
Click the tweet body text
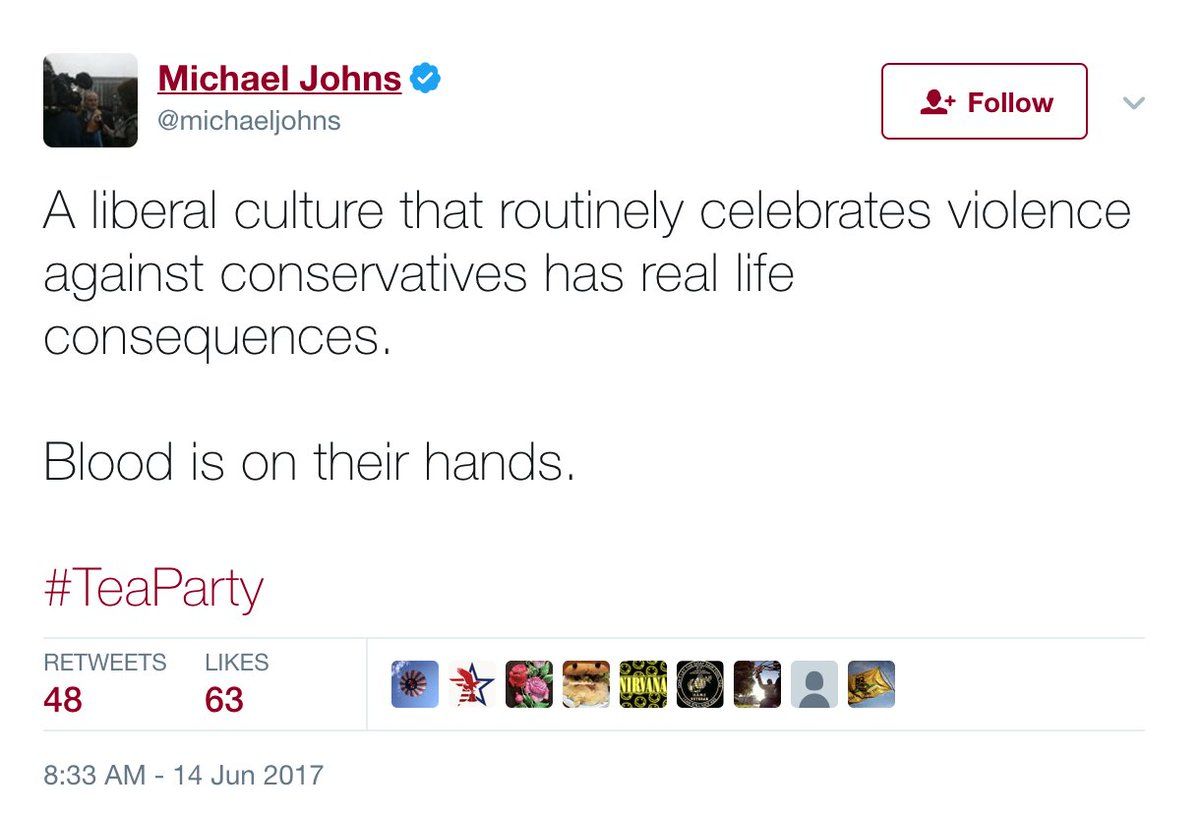500,275
